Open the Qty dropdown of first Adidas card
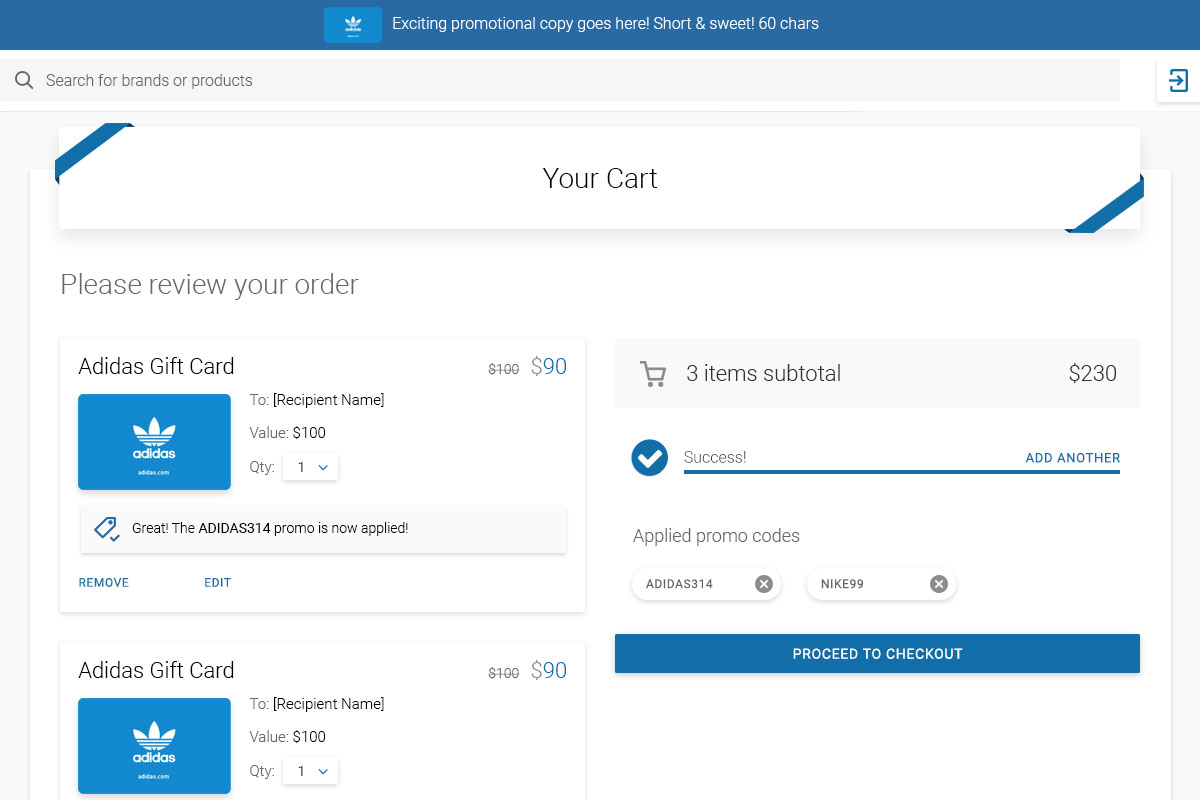Image resolution: width=1200 pixels, height=800 pixels. 311,467
